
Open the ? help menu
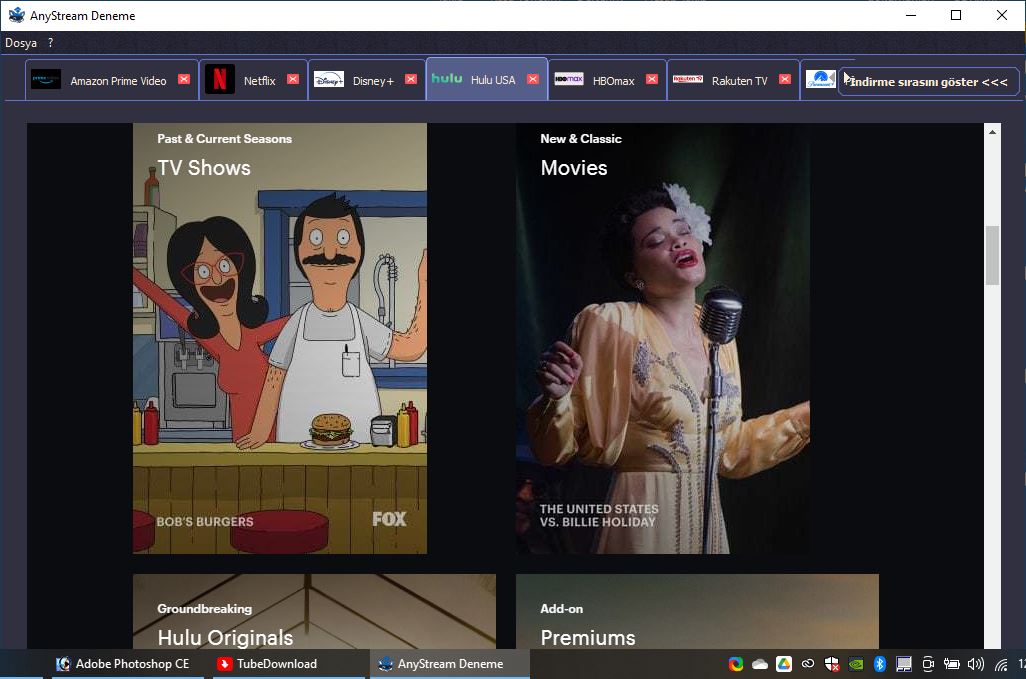pyautogui.click(x=50, y=43)
